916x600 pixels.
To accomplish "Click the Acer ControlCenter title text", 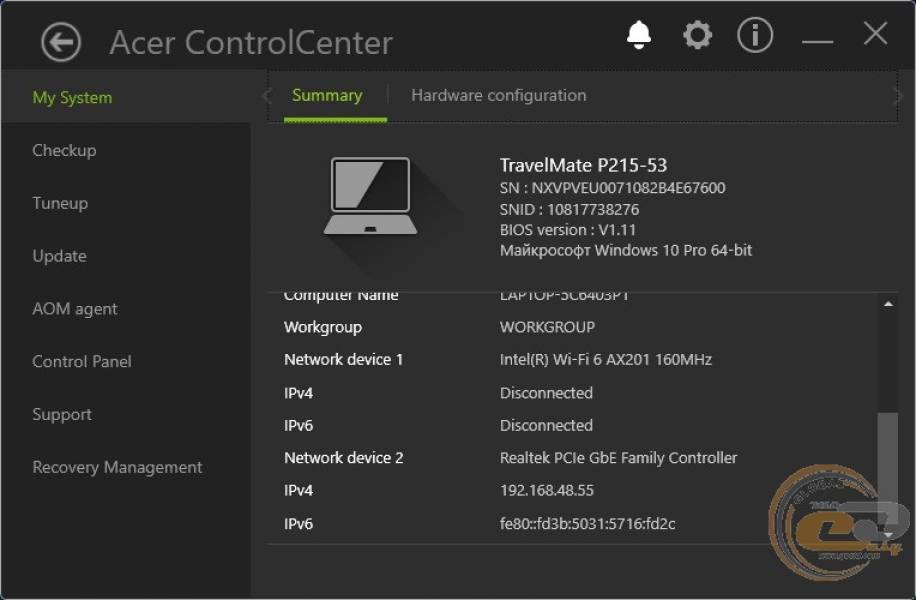I will tap(251, 43).
